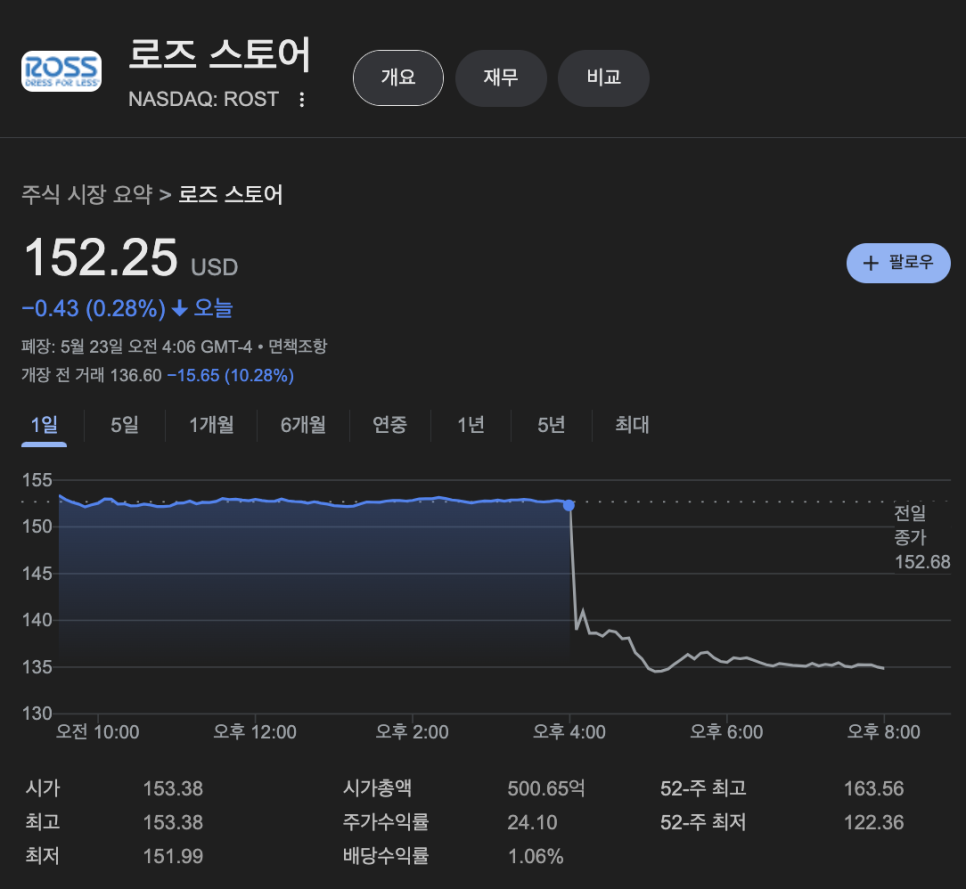The height and width of the screenshot is (889, 966).
Task: Switch chart range to 5년
Action: [551, 425]
